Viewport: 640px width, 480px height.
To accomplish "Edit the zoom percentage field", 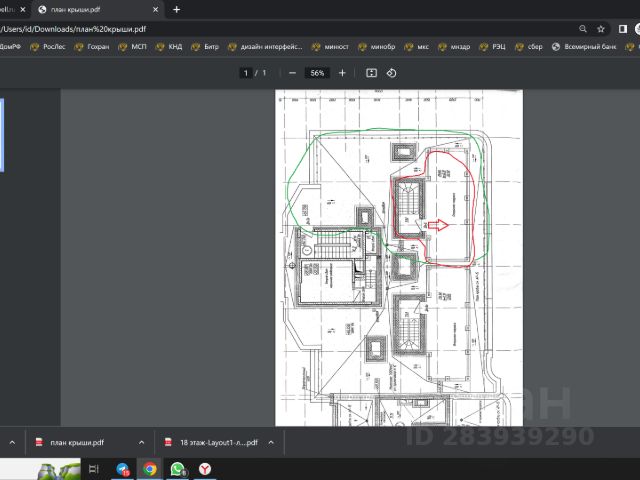I will (x=318, y=73).
